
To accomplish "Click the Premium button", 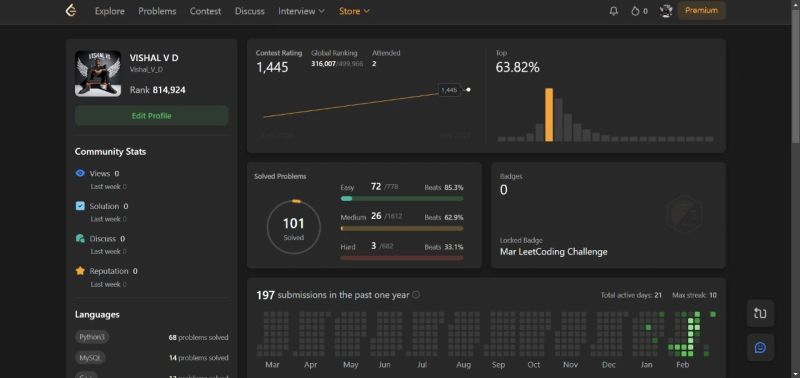I will pos(702,10).
